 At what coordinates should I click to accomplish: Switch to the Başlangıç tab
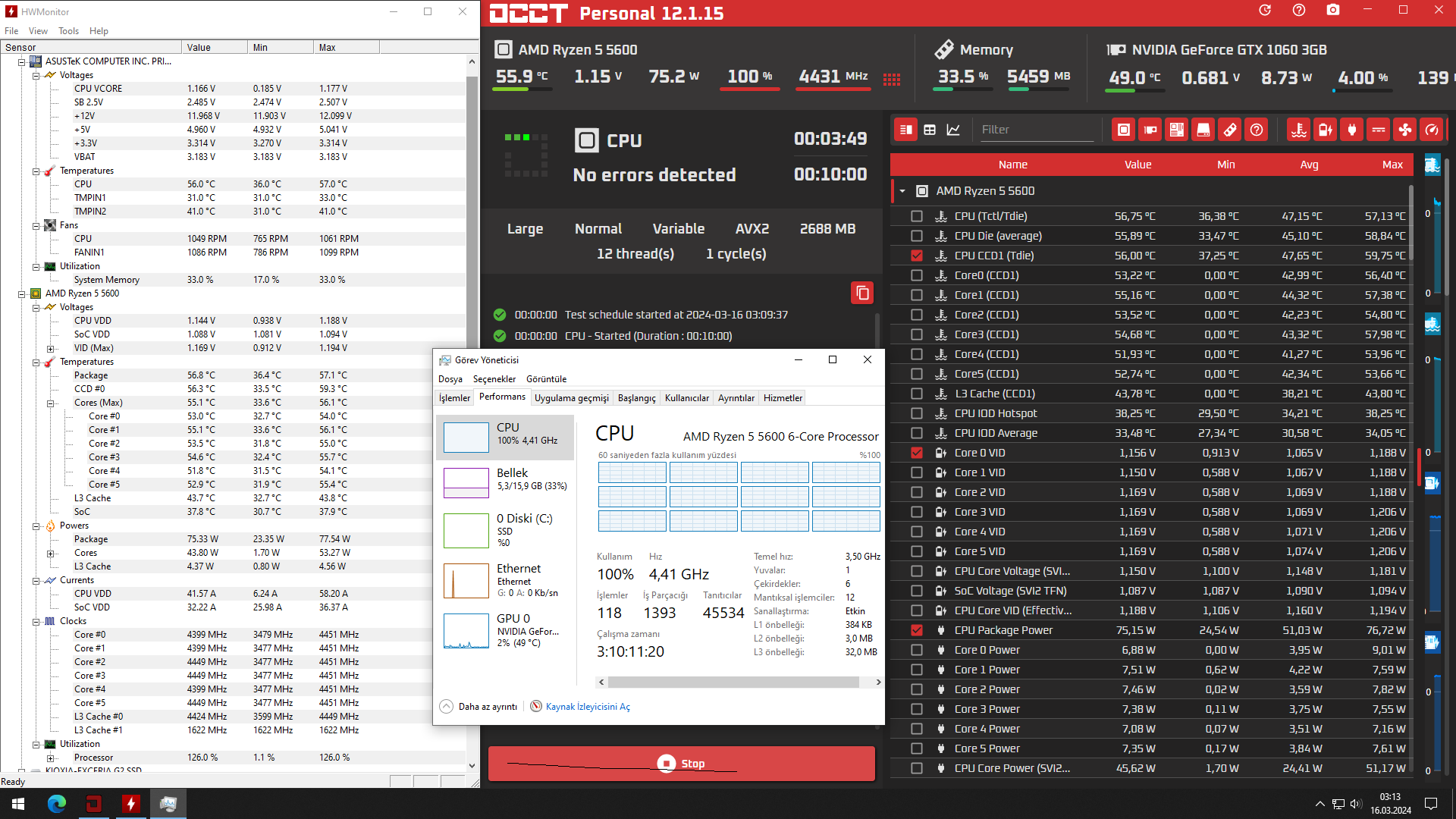point(636,398)
